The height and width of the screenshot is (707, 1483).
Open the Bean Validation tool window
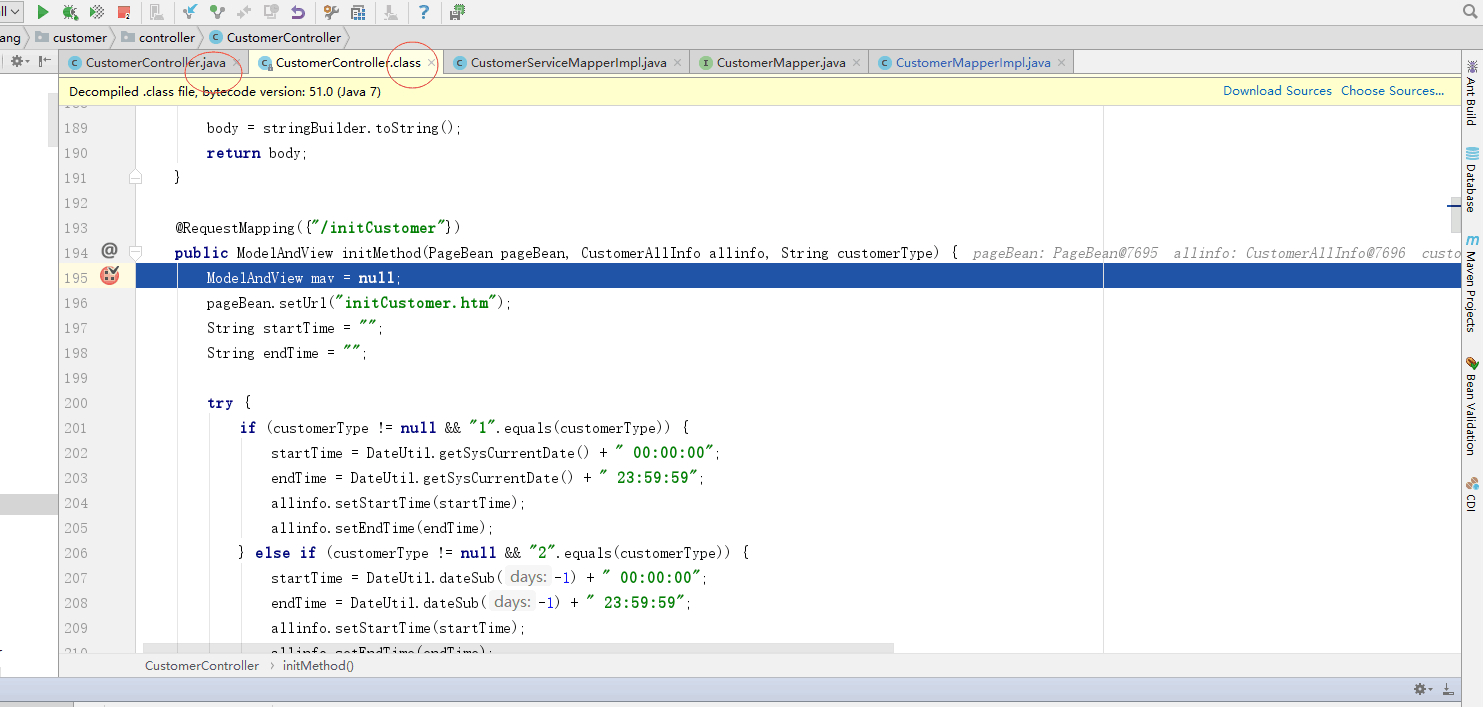click(x=1471, y=405)
